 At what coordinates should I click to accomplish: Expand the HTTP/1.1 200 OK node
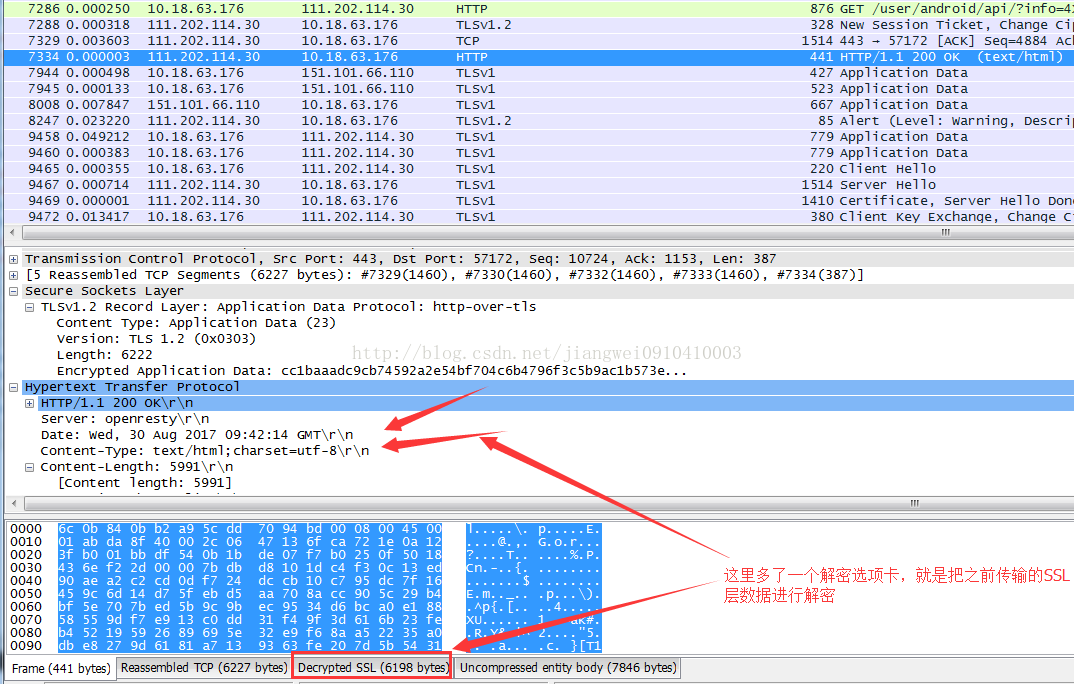coord(29,403)
